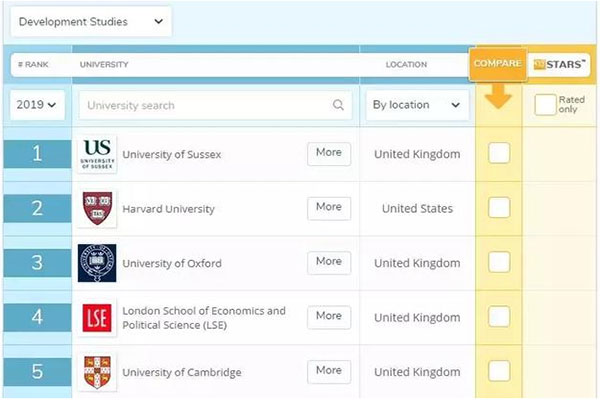Sort by the Rank column header

(33, 64)
